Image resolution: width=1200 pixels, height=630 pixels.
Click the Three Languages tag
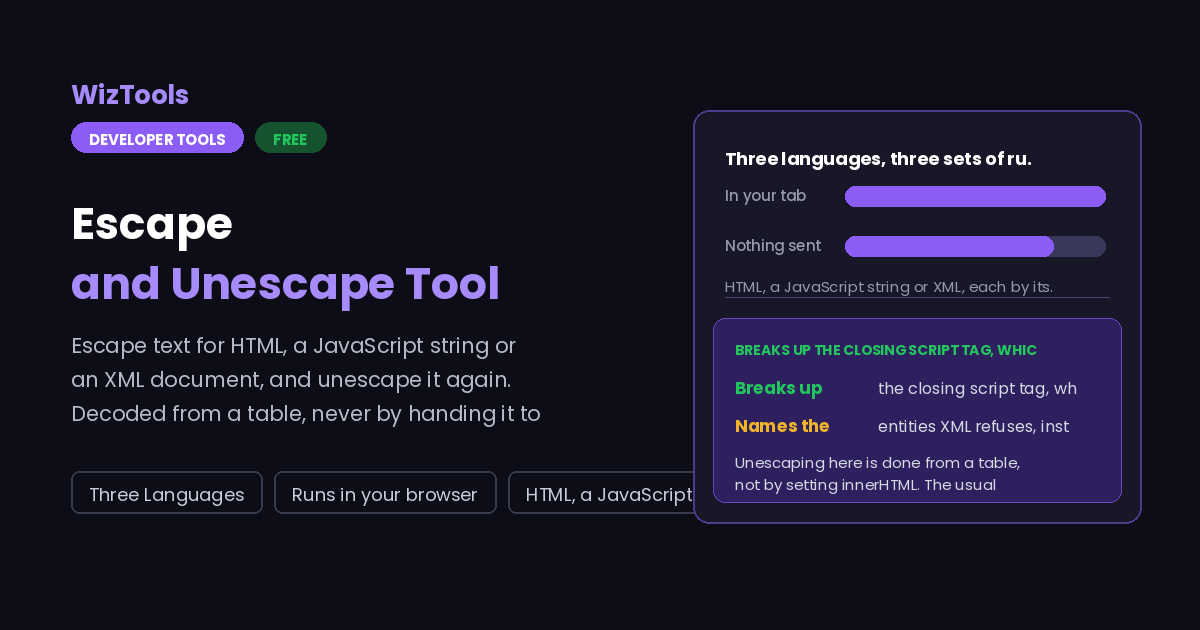(167, 493)
